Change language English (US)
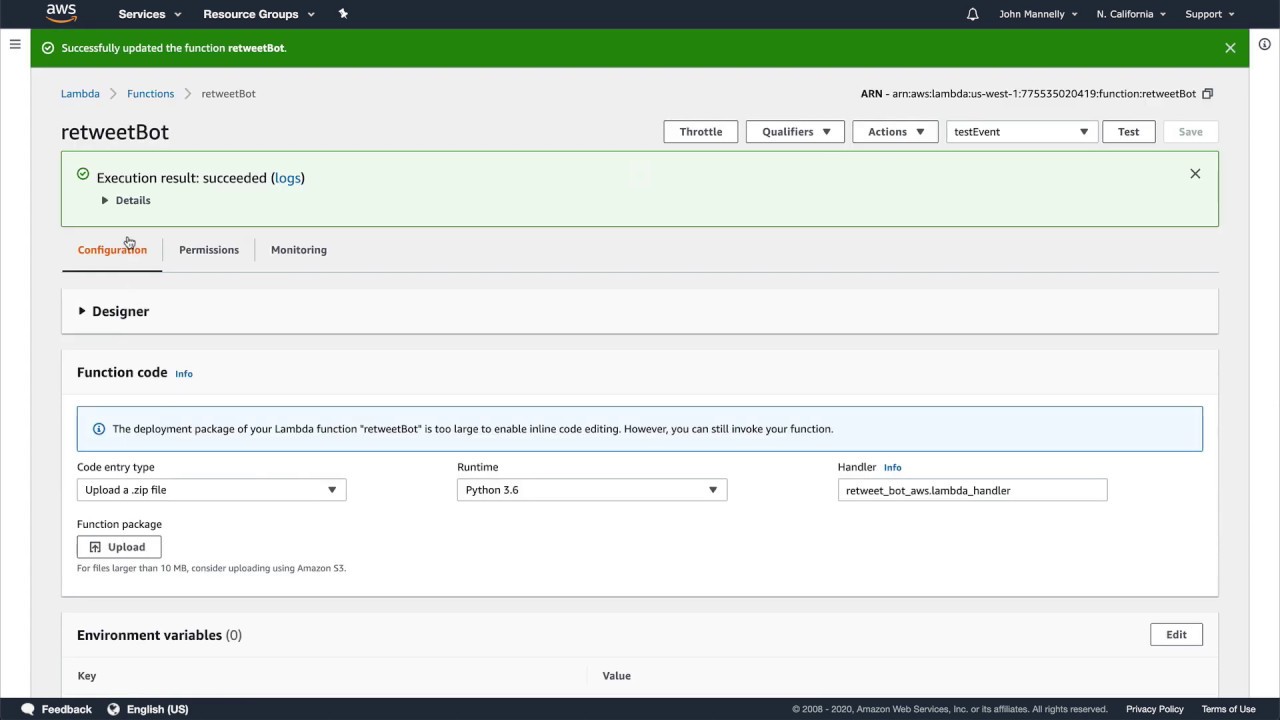1280x720 pixels. [x=157, y=709]
